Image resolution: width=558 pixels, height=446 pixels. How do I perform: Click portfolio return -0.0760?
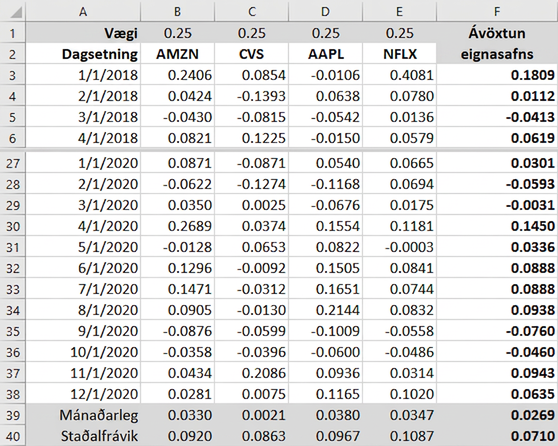click(497, 331)
